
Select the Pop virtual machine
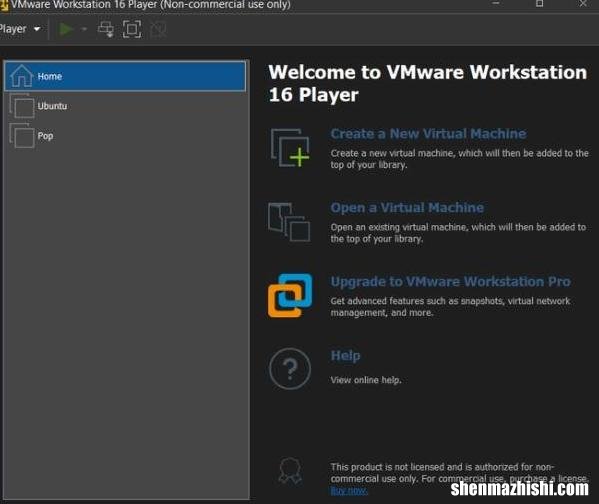[125, 136]
